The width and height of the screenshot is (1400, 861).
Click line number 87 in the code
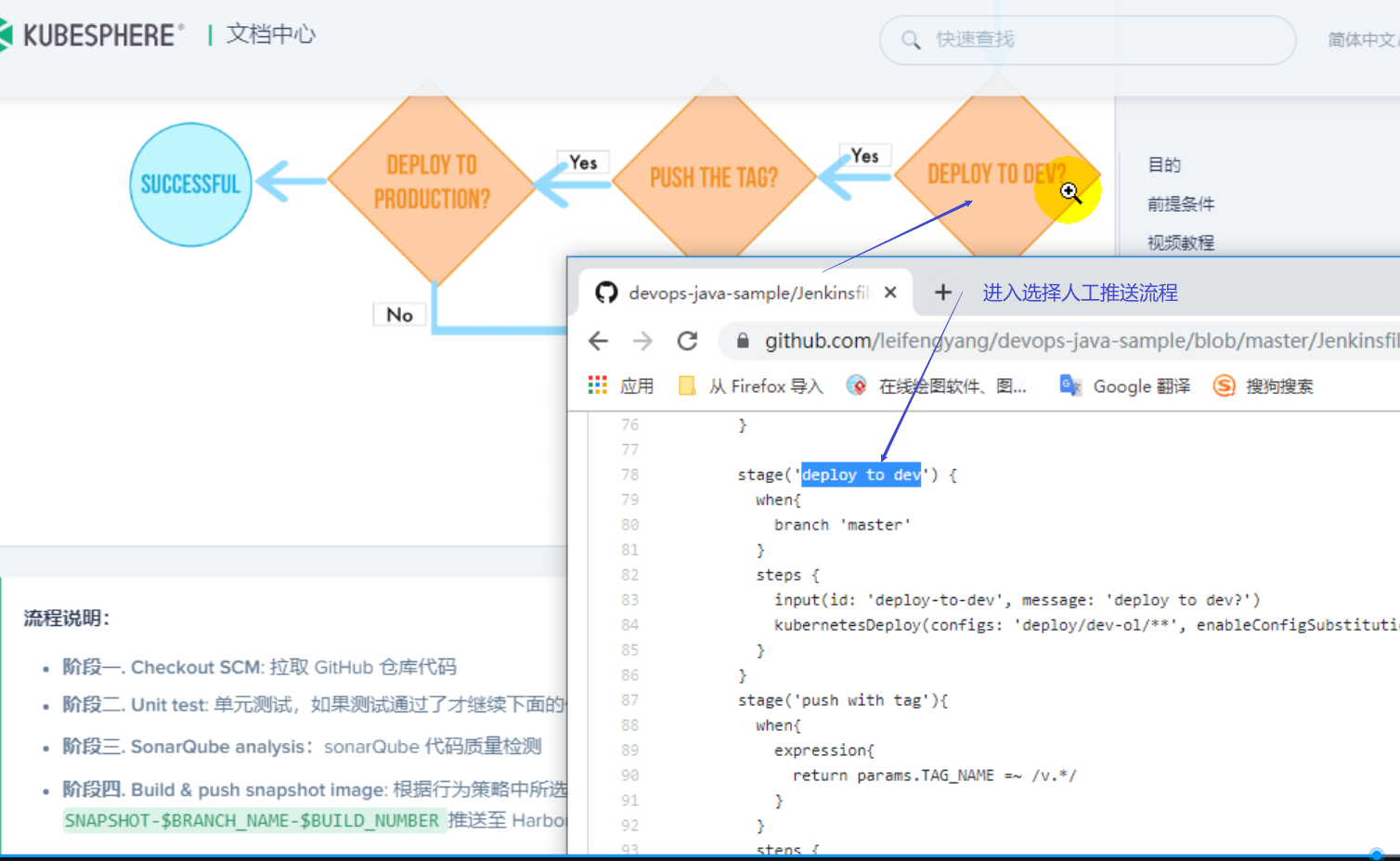(x=630, y=700)
